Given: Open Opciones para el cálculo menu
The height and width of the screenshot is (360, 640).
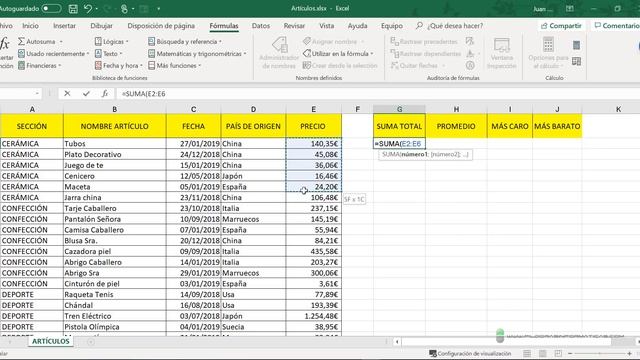Looking at the screenshot, I should pos(548,53).
